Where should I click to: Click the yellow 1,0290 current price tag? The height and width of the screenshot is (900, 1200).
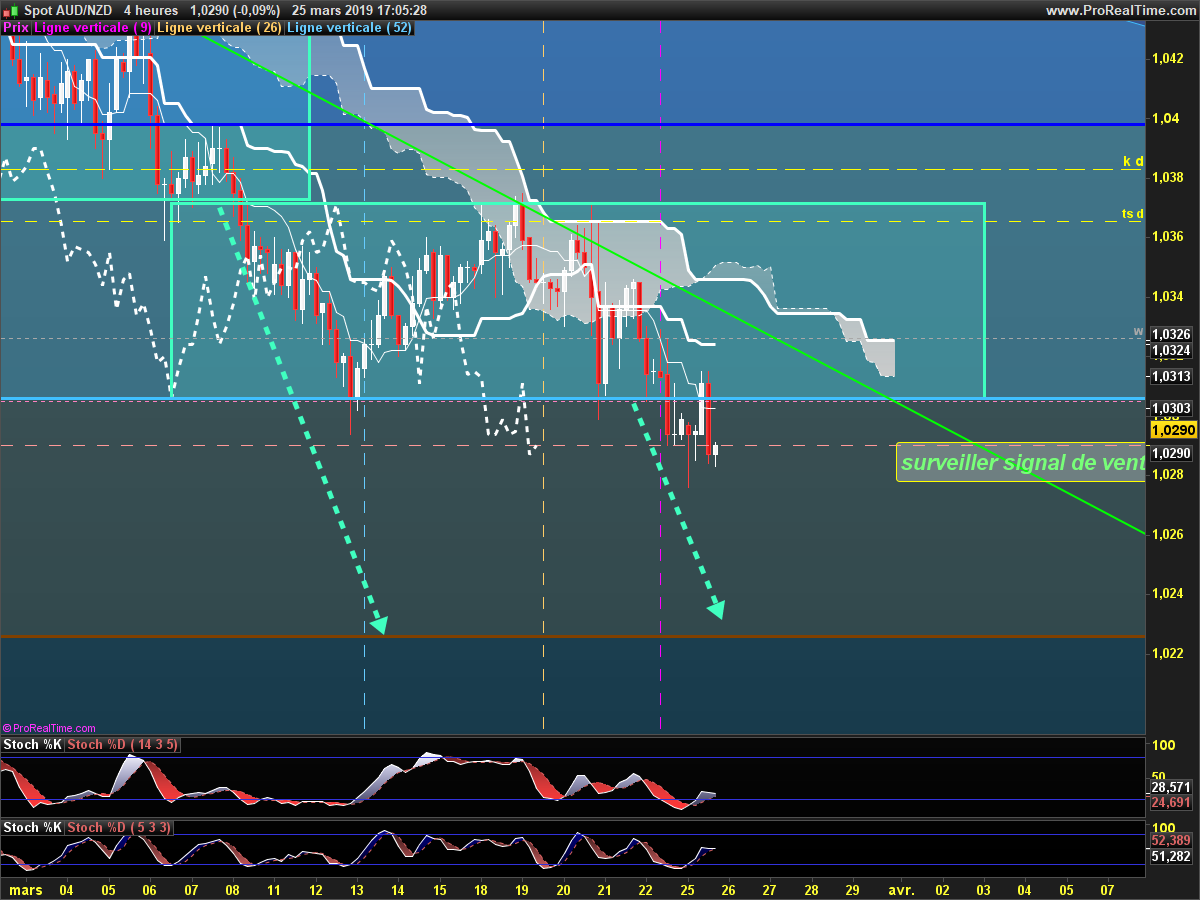click(1172, 429)
